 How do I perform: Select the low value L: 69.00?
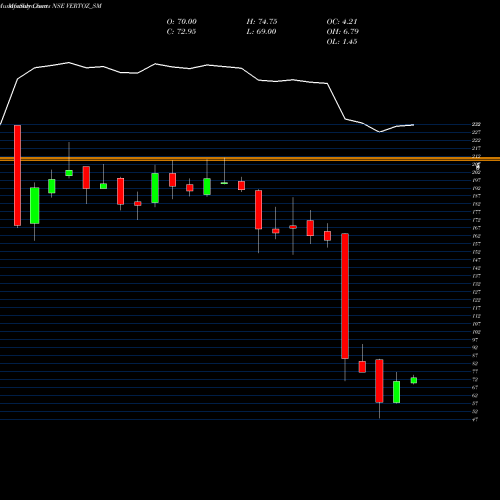pyautogui.click(x=261, y=32)
